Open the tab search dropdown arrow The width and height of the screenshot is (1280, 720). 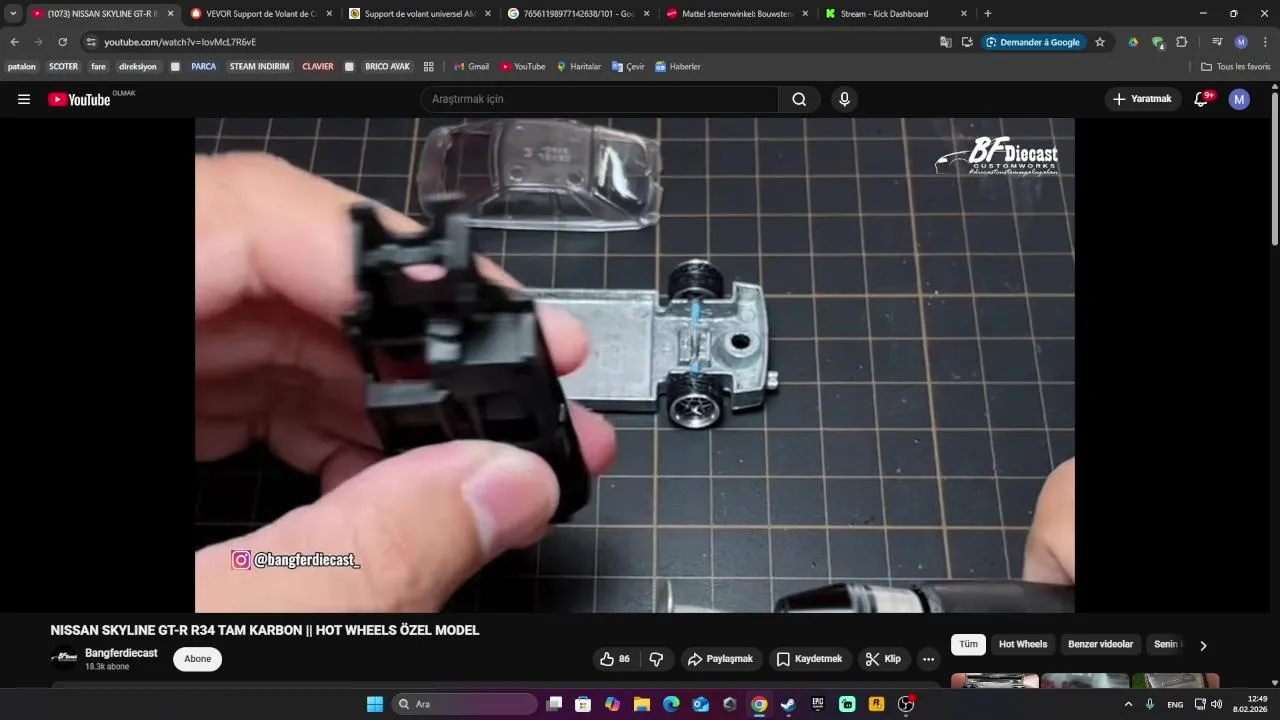click(13, 14)
